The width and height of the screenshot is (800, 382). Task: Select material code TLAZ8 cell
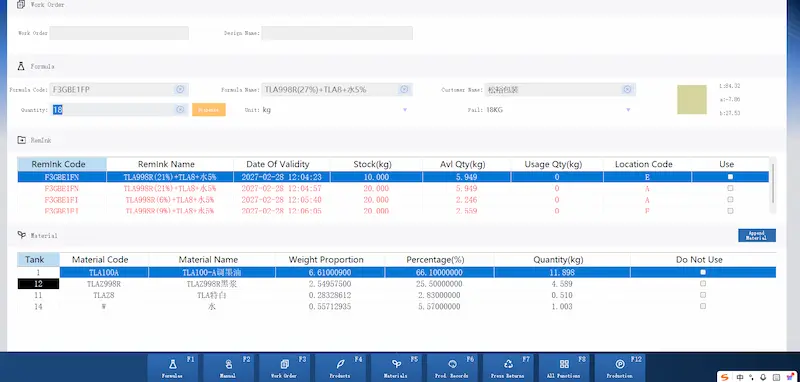(x=104, y=295)
